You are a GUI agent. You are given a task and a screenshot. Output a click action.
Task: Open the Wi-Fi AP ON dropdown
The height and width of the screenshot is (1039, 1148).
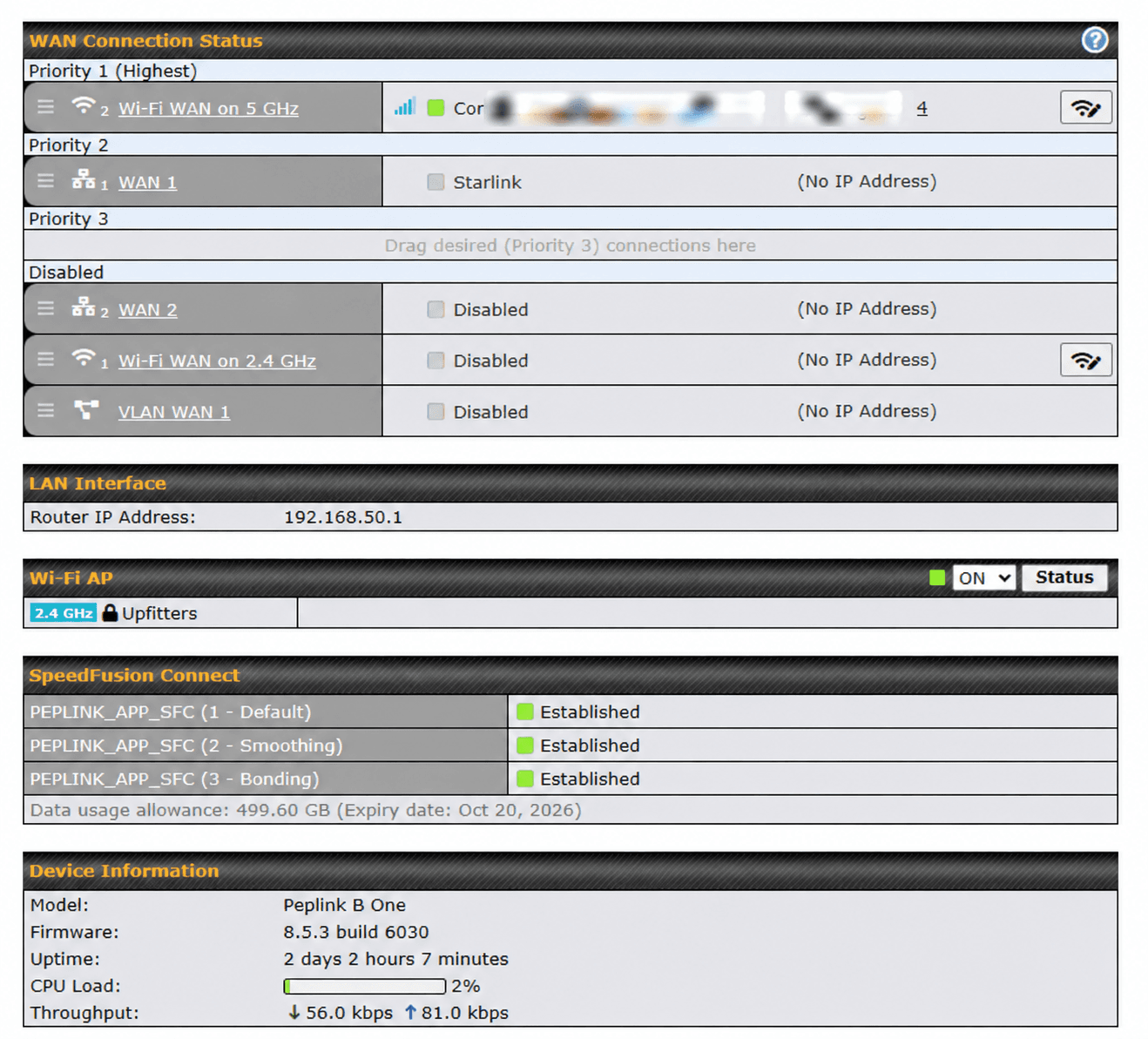pos(983,577)
